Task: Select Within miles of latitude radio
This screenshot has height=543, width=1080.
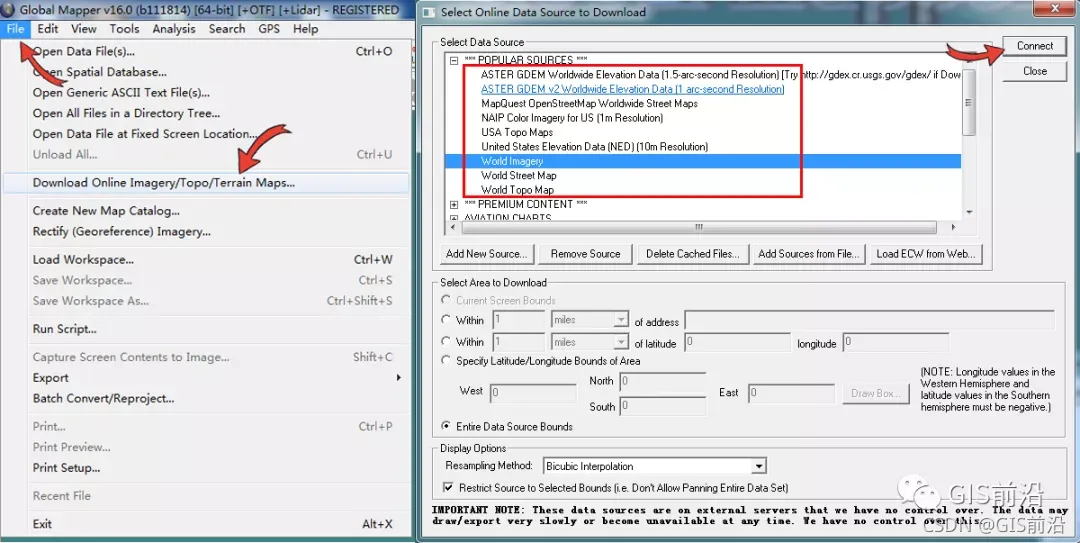Action: point(446,341)
